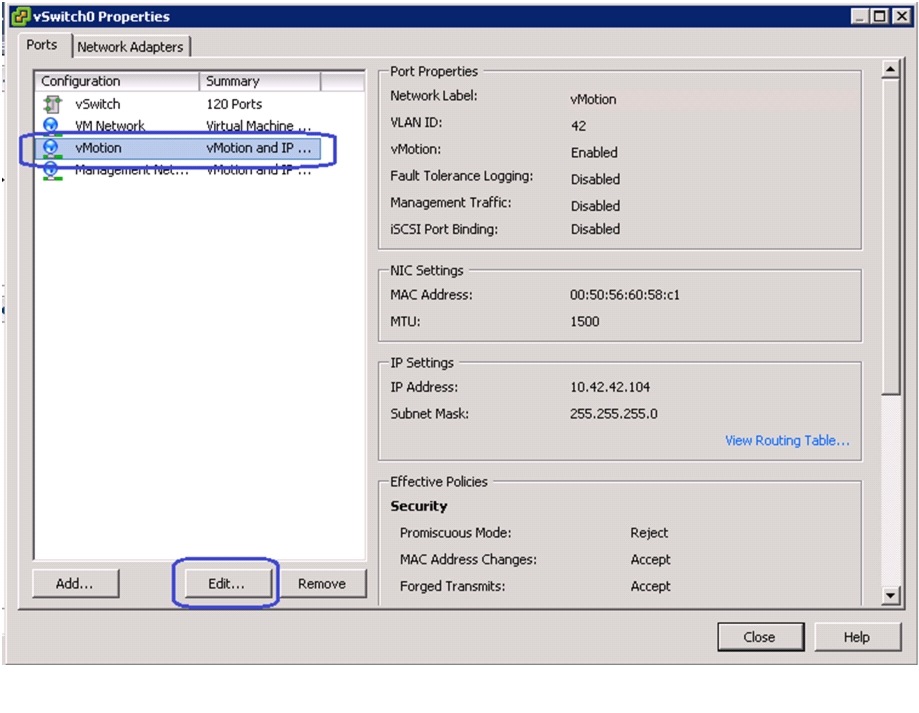This screenshot has width=919, height=713.
Task: Click the properties panel scroll down arrow
Action: point(890,596)
